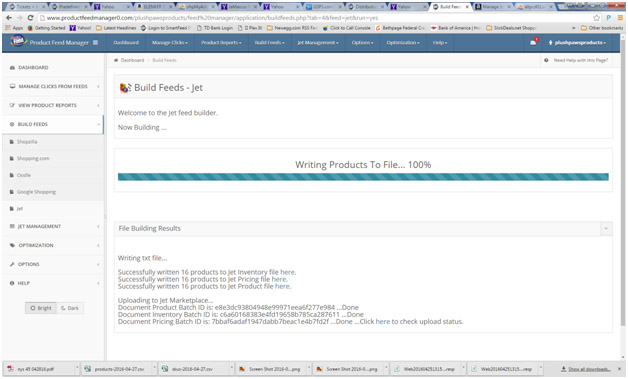Click the Product Feed Manager logo
The image size is (628, 379).
[49, 42]
